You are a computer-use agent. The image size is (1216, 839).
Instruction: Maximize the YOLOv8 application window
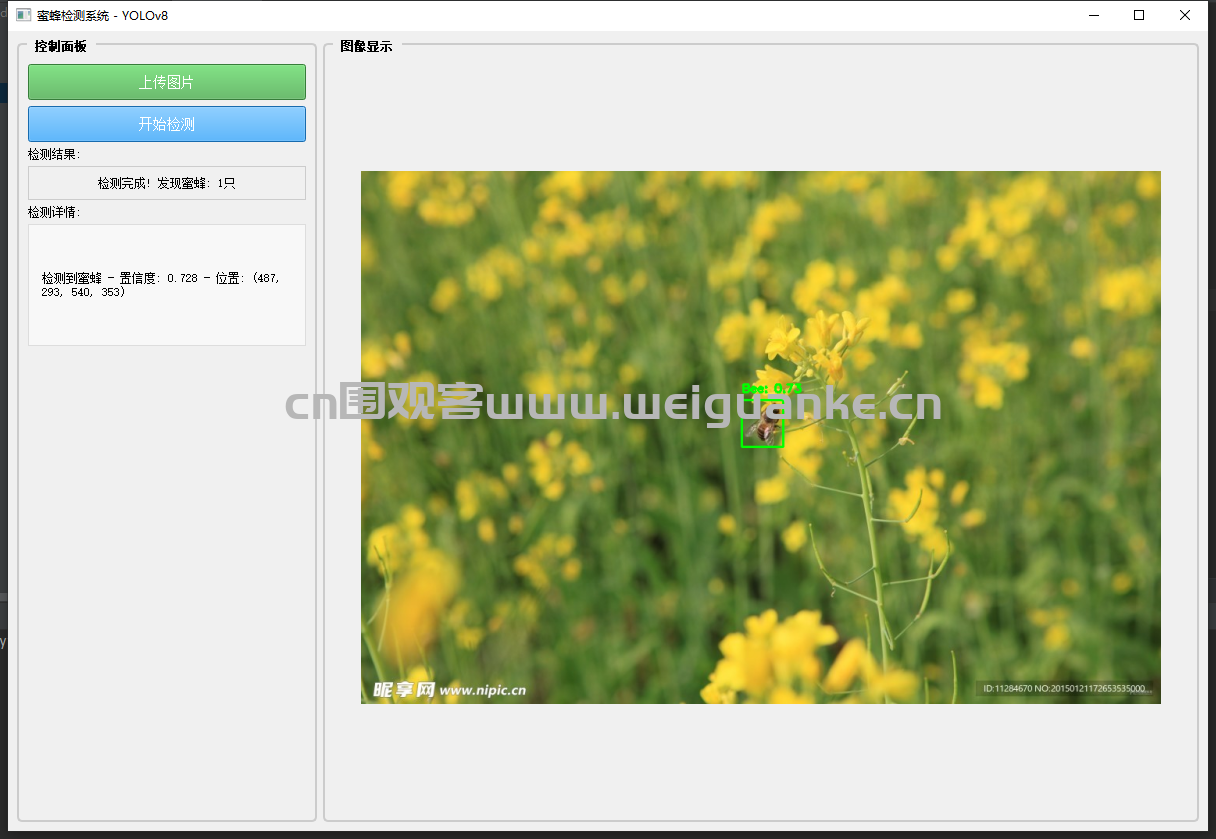(x=1138, y=15)
